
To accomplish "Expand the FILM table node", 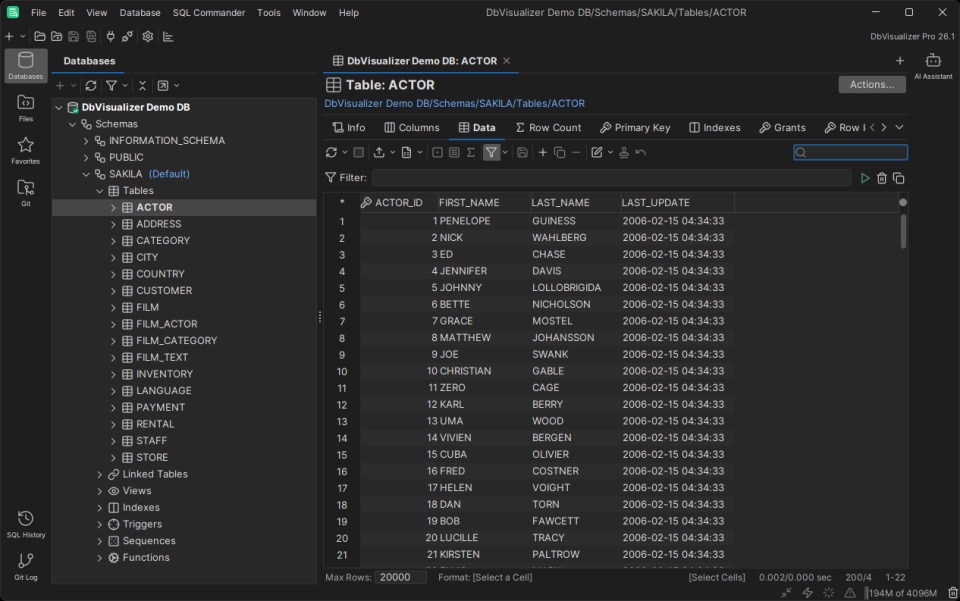I will tap(113, 307).
